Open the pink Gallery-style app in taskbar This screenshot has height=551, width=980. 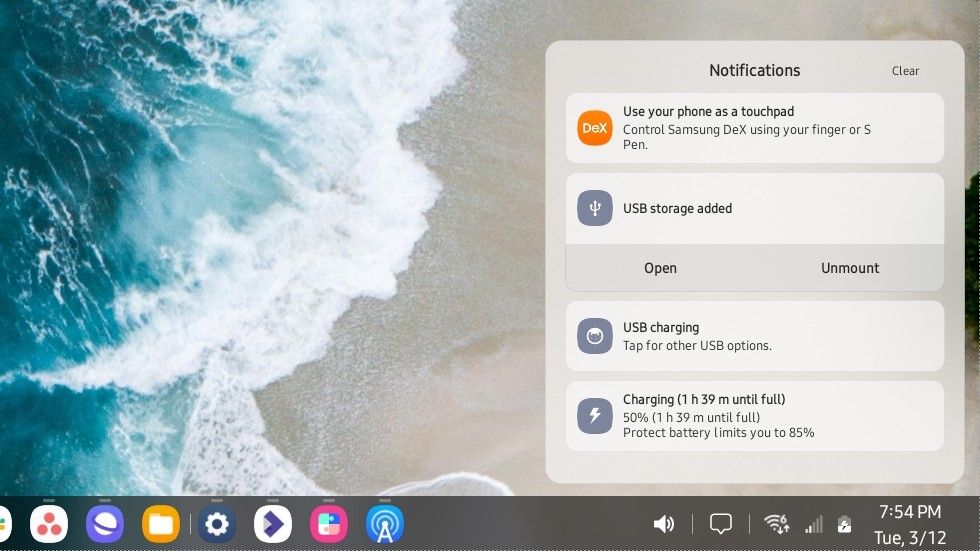click(x=329, y=524)
